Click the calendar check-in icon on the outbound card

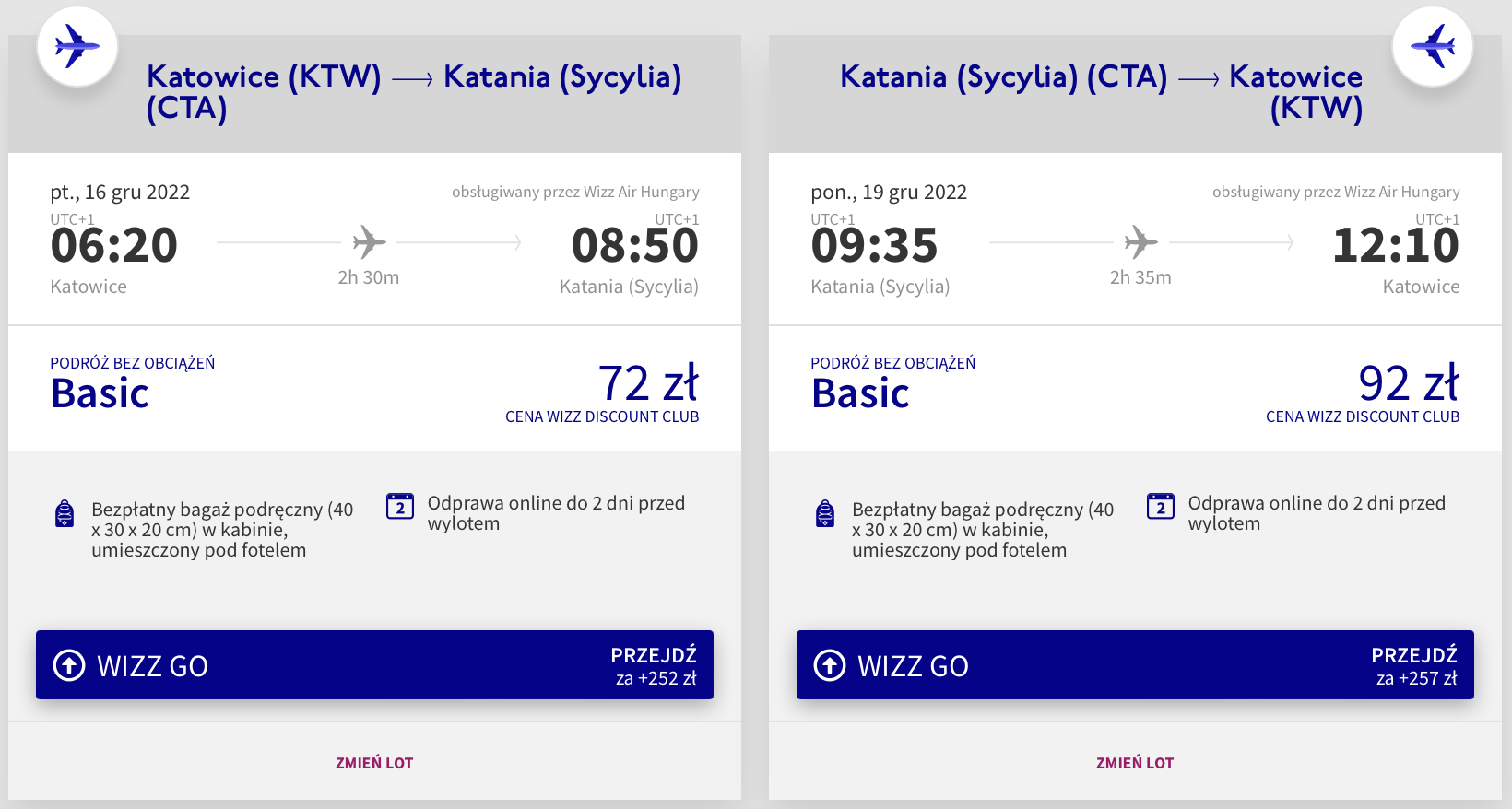[x=400, y=506]
